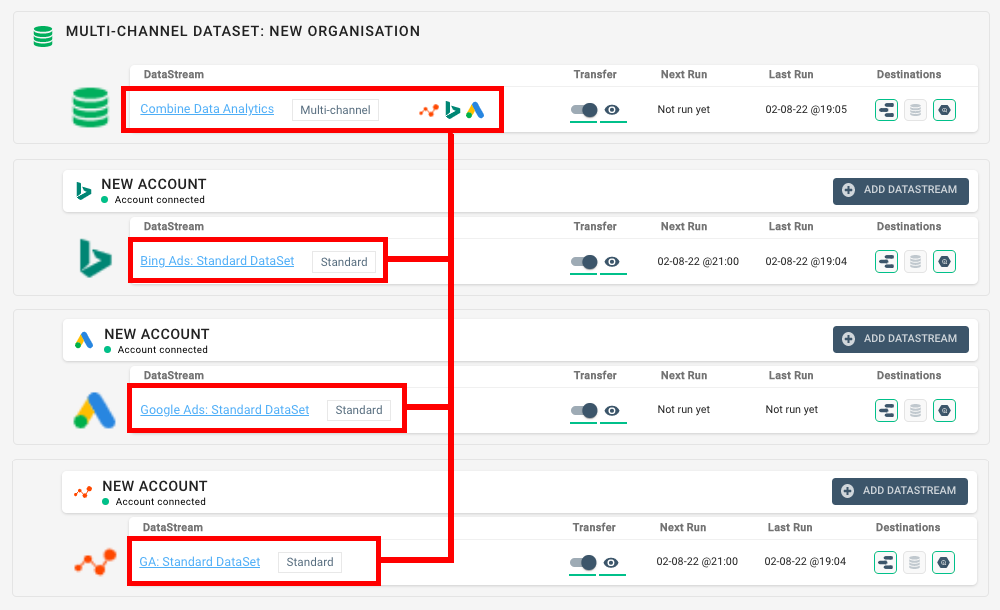This screenshot has height=610, width=1000.
Task: Click Standard tag beside GA dataset
Action: pyautogui.click(x=310, y=562)
